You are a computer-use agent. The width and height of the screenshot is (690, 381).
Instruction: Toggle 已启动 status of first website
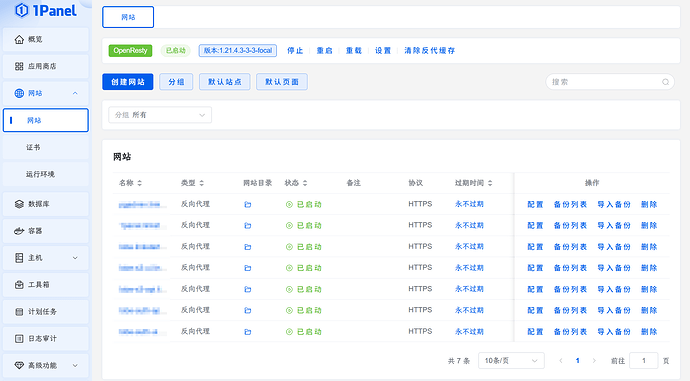tap(304, 205)
